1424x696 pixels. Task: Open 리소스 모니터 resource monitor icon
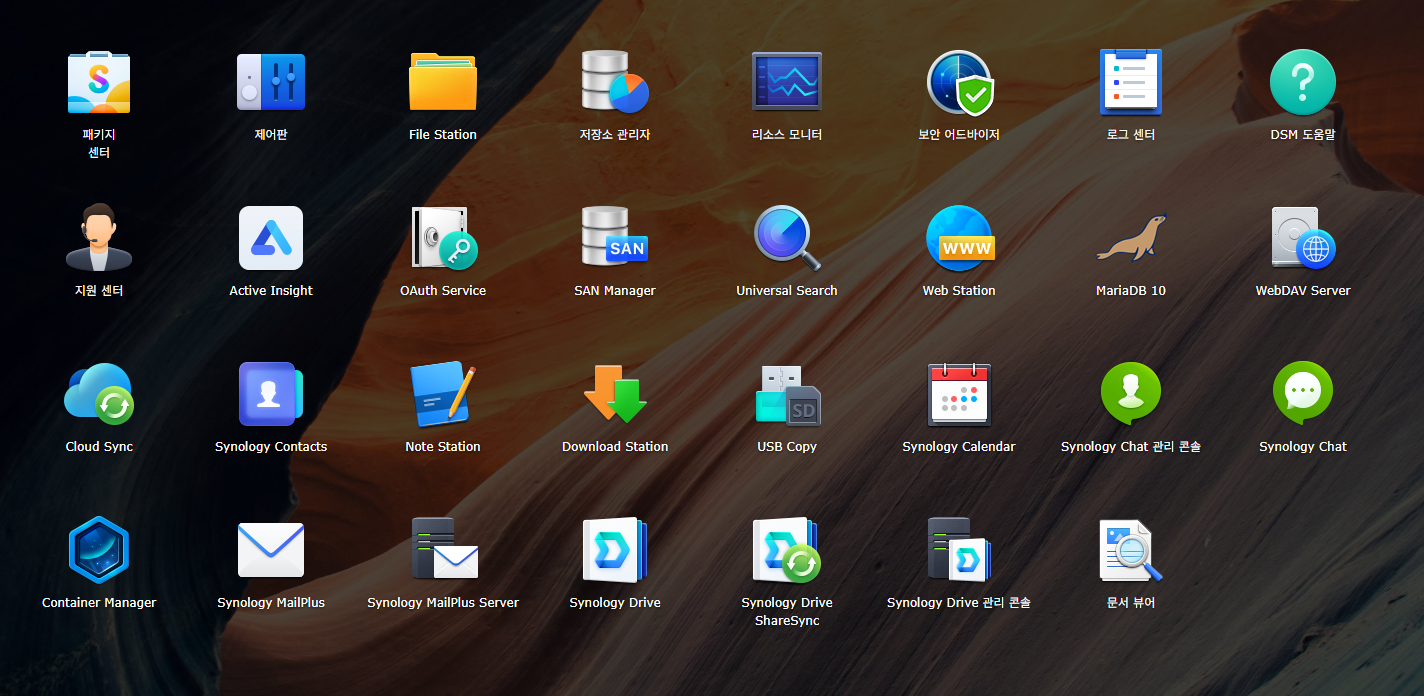(787, 82)
